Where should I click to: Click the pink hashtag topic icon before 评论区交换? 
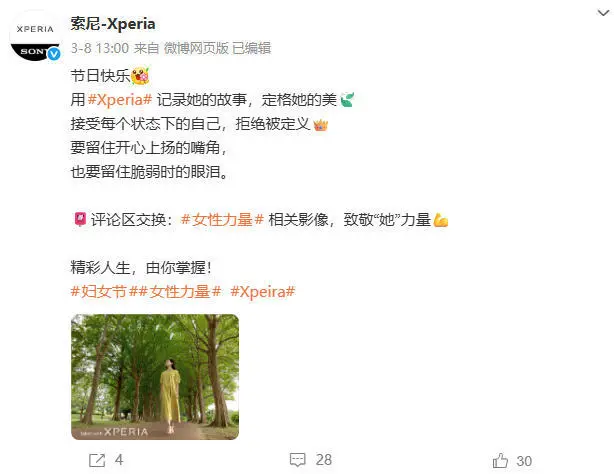click(x=80, y=219)
